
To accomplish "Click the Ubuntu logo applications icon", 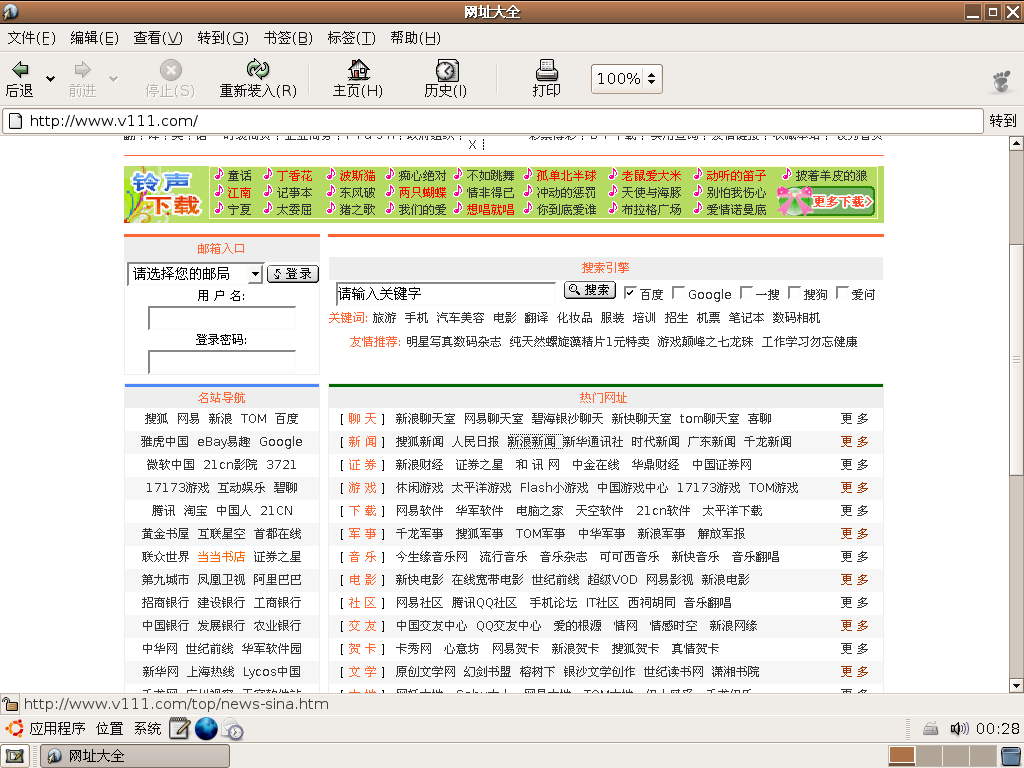I will [14, 728].
